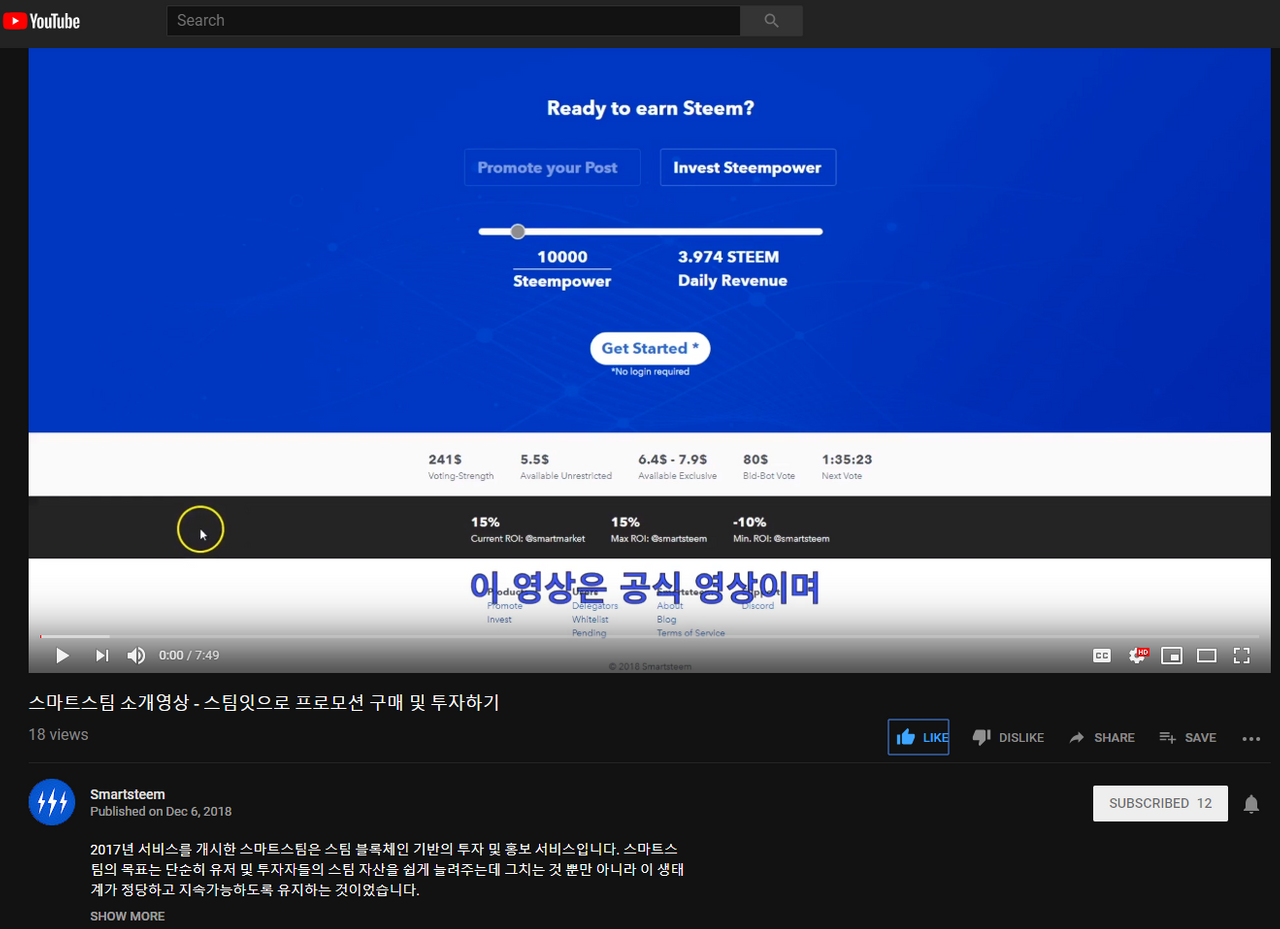Open the more actions ellipsis menu

[x=1251, y=738]
